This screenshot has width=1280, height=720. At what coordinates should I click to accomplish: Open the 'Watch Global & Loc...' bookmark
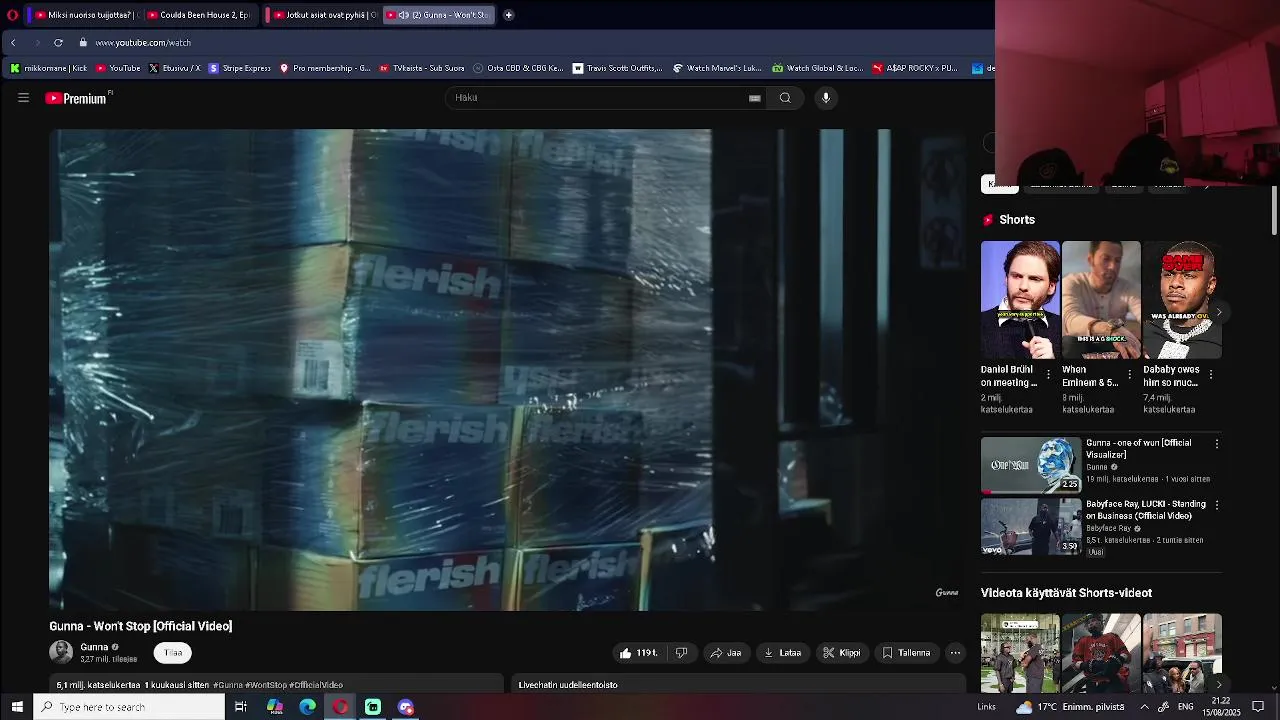(x=817, y=68)
